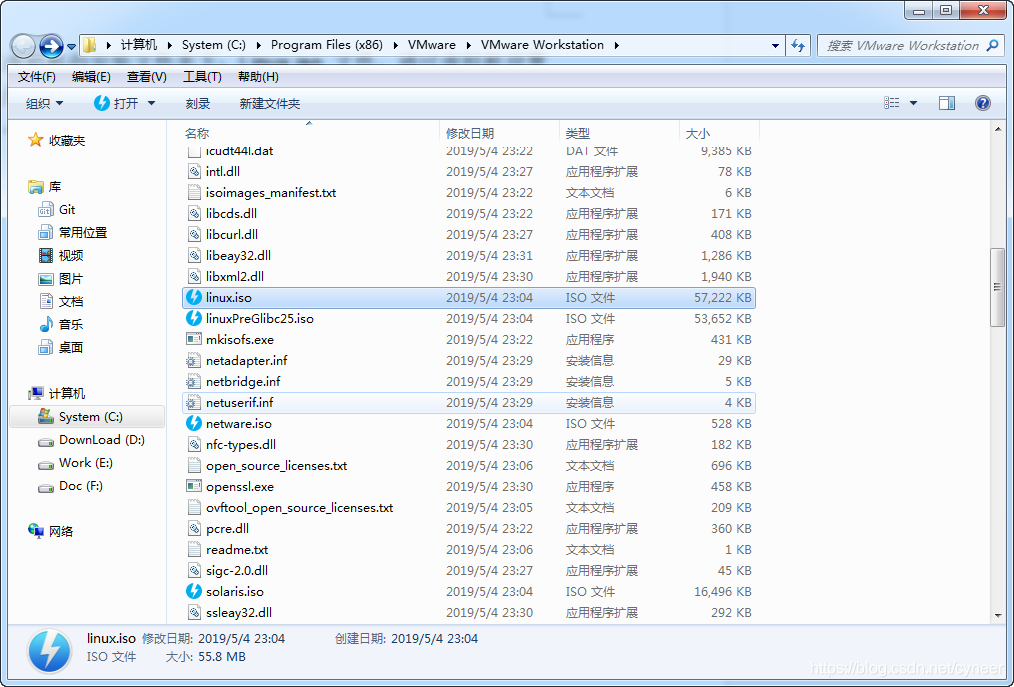The width and height of the screenshot is (1014, 687).
Task: Click the change view icon
Action: coord(891,103)
